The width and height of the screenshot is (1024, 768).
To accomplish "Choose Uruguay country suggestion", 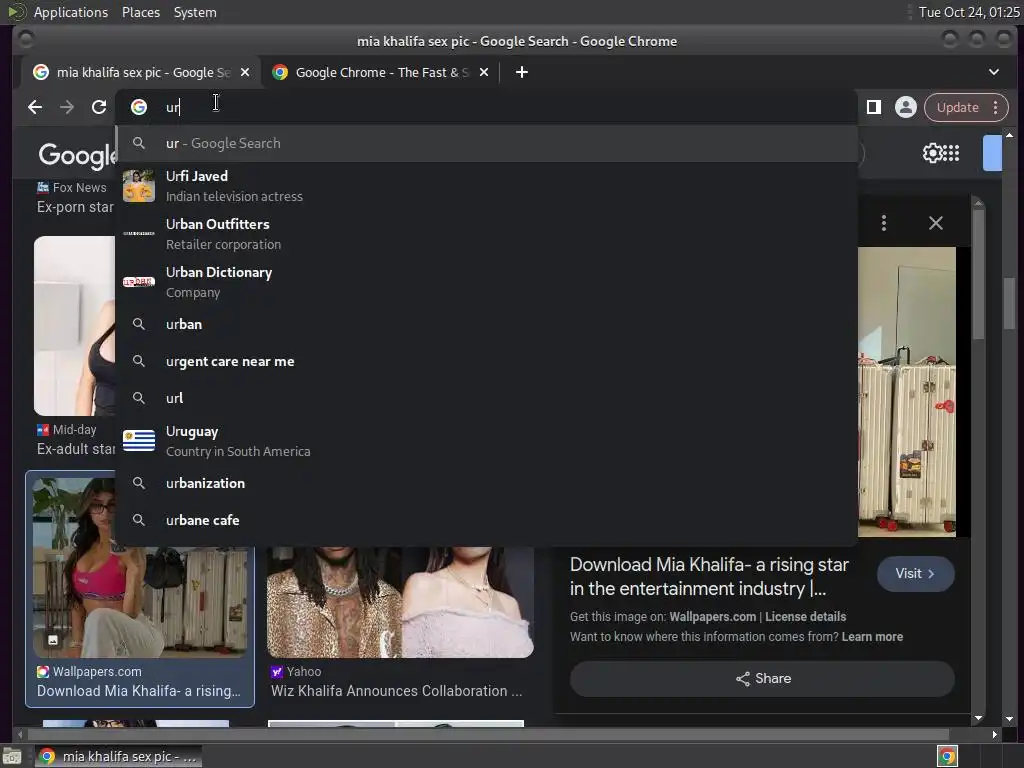I will [x=486, y=441].
